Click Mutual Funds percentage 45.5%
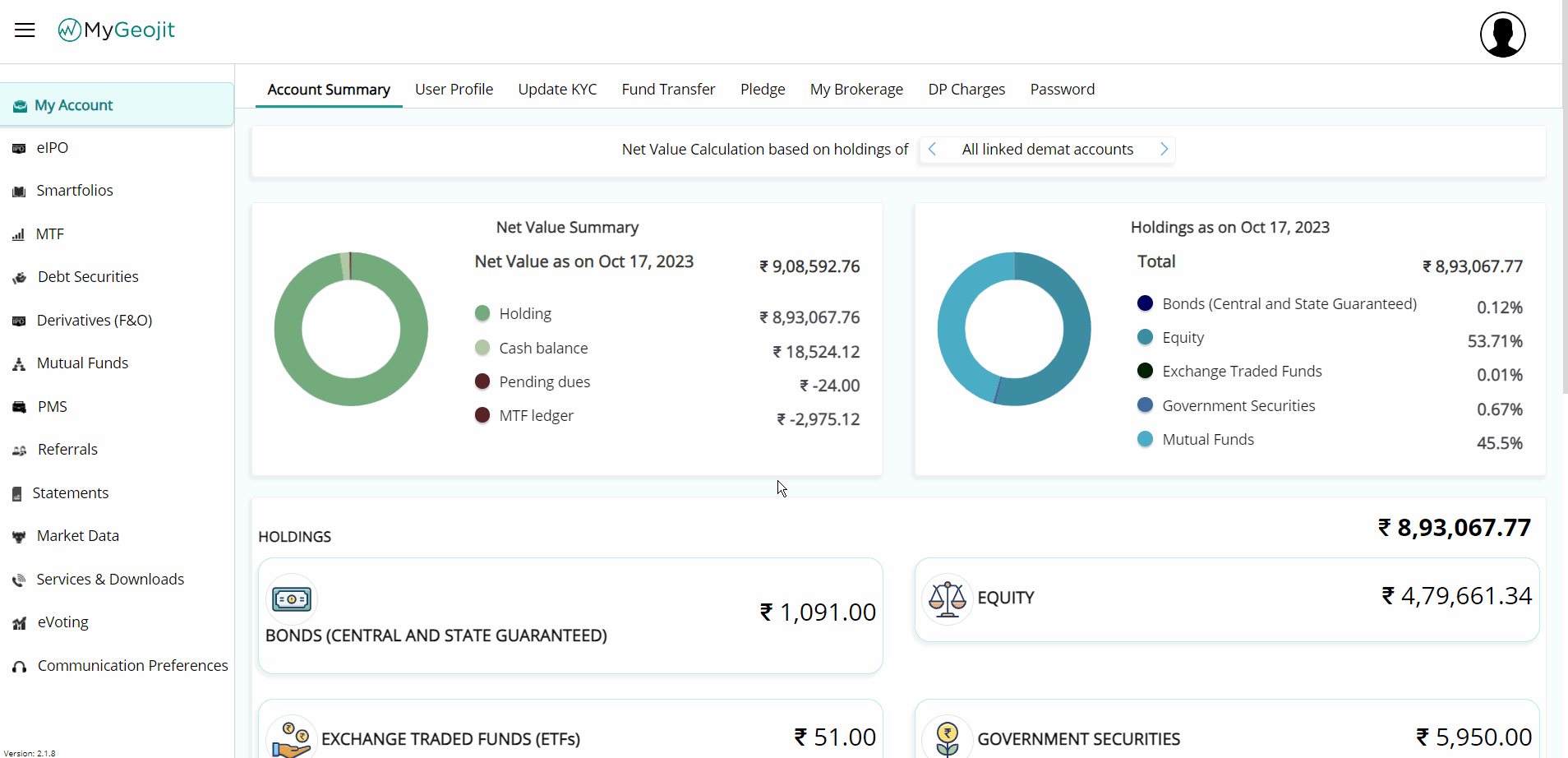This screenshot has width=1568, height=758. point(1500,443)
